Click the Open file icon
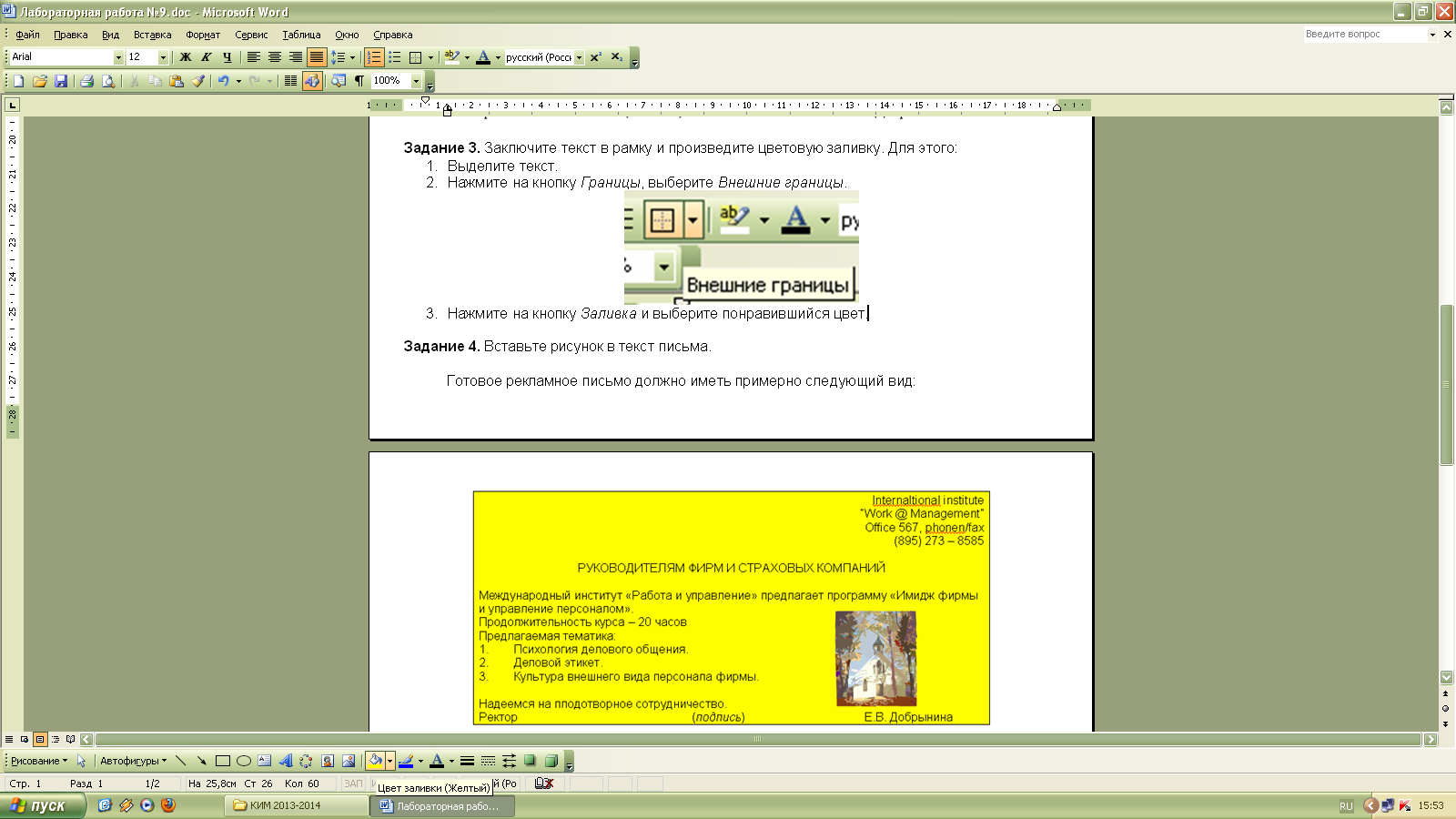Image resolution: width=1456 pixels, height=819 pixels. (39, 81)
